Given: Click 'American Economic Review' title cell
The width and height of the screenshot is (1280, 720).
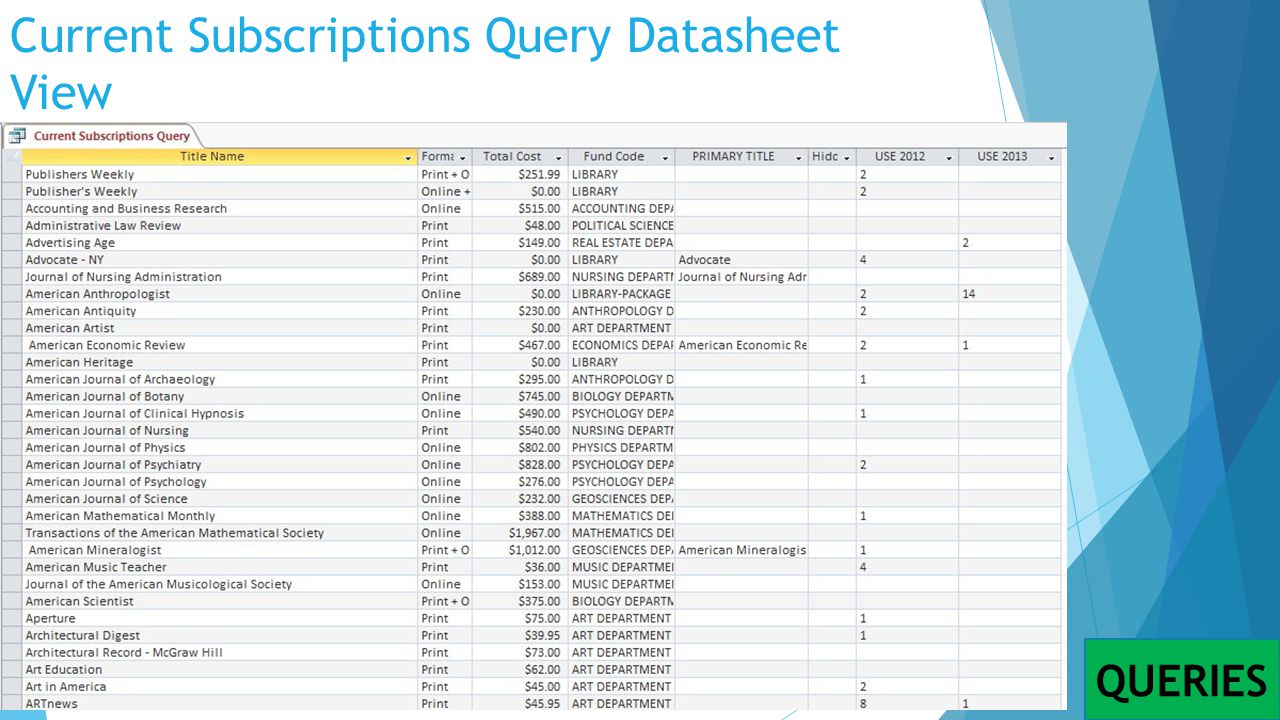Looking at the screenshot, I should [x=219, y=345].
